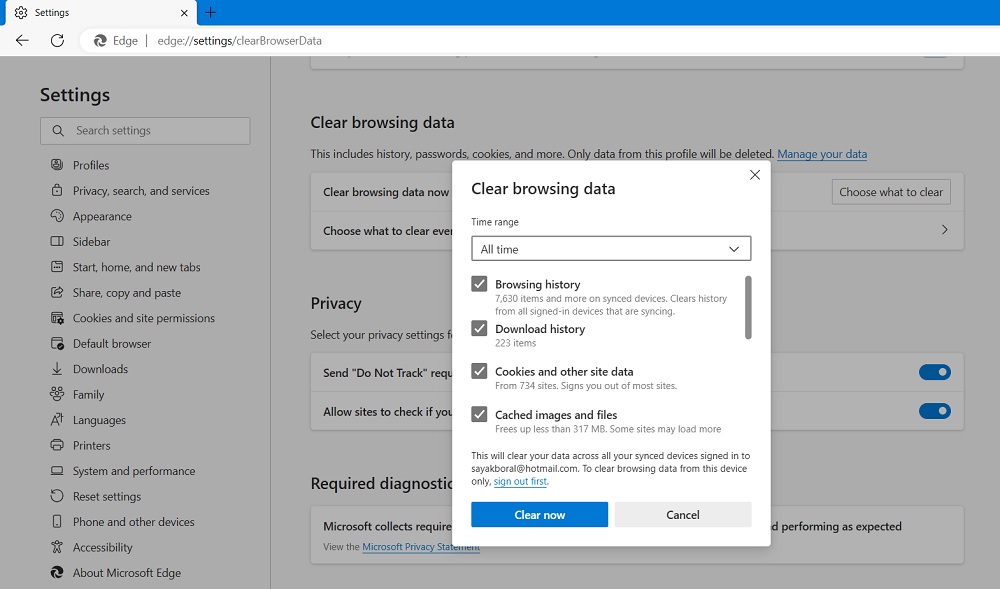Toggle the Send Do Not Track switch
Viewport: 1000px width, 589px height.
(934, 371)
